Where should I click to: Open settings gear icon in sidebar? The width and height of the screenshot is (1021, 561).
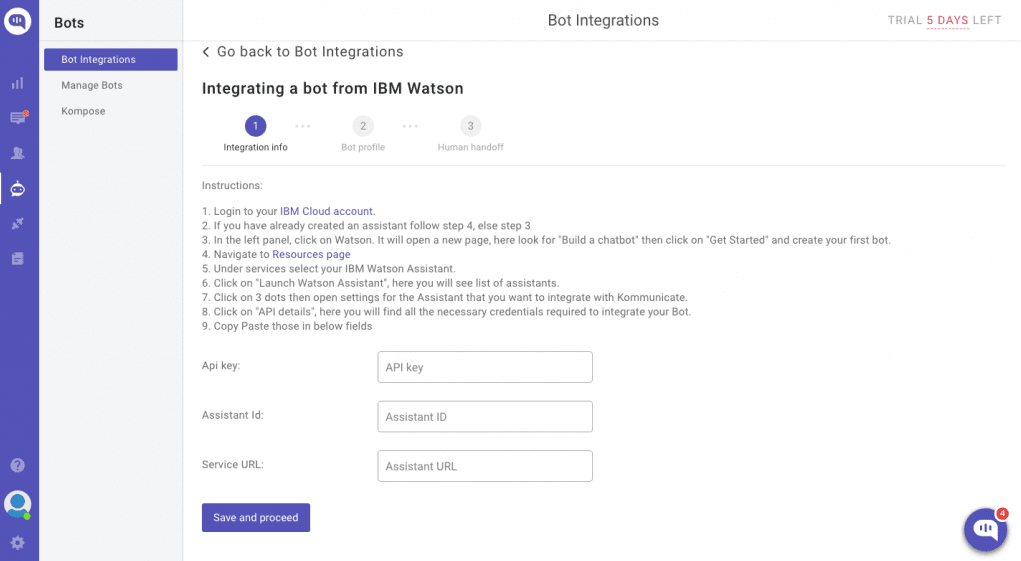pyautogui.click(x=18, y=543)
